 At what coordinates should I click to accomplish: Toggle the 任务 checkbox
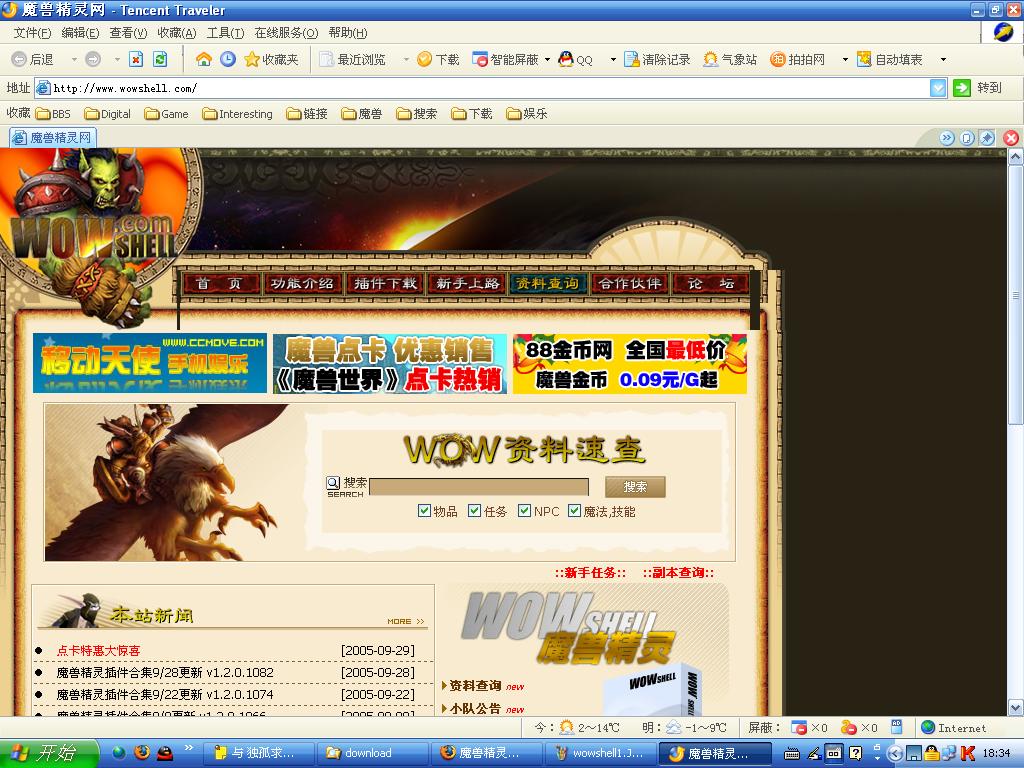475,511
